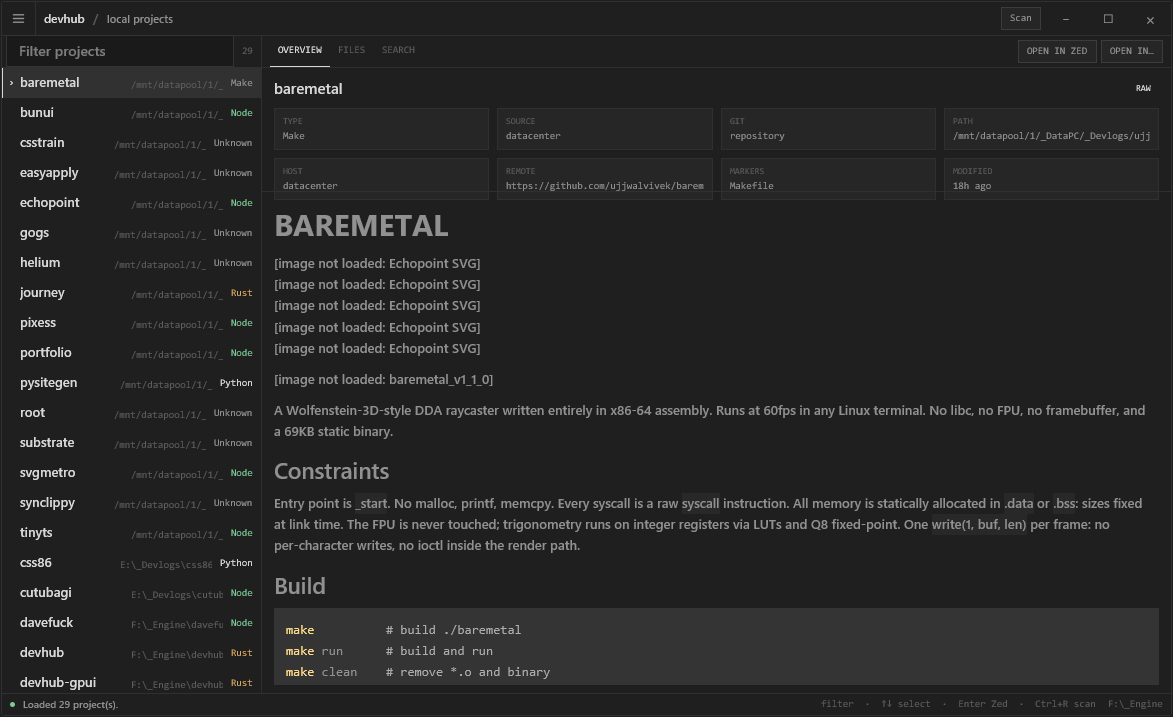The height and width of the screenshot is (717, 1173).
Task: Open the hamburger menu icon
Action: click(x=19, y=19)
